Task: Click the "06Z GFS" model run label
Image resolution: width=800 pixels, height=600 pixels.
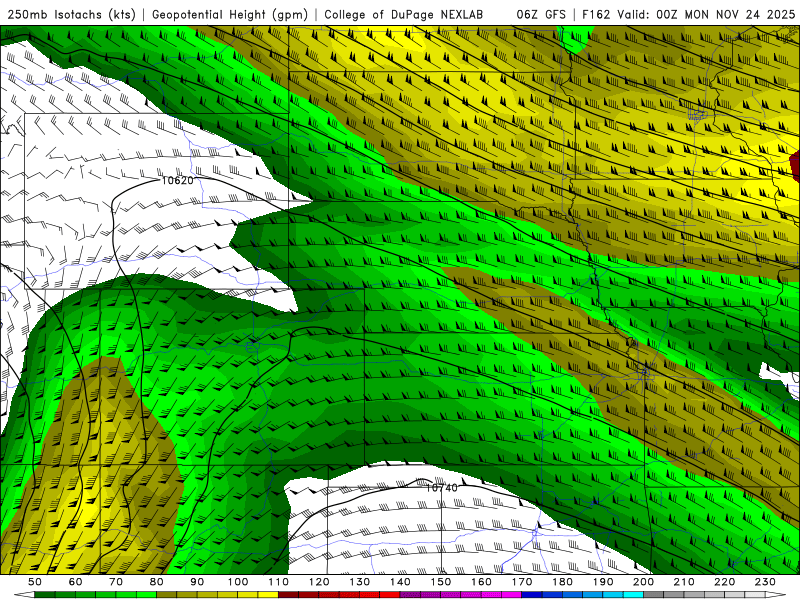Action: (x=541, y=15)
